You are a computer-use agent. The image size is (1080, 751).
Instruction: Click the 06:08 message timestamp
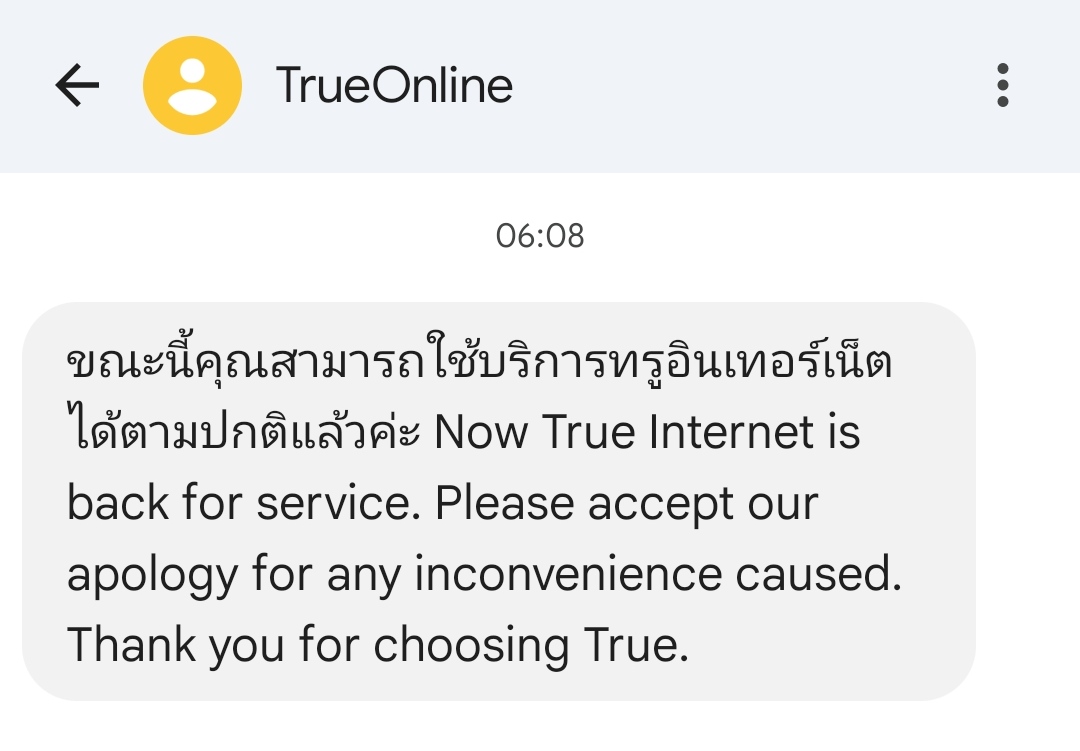540,236
